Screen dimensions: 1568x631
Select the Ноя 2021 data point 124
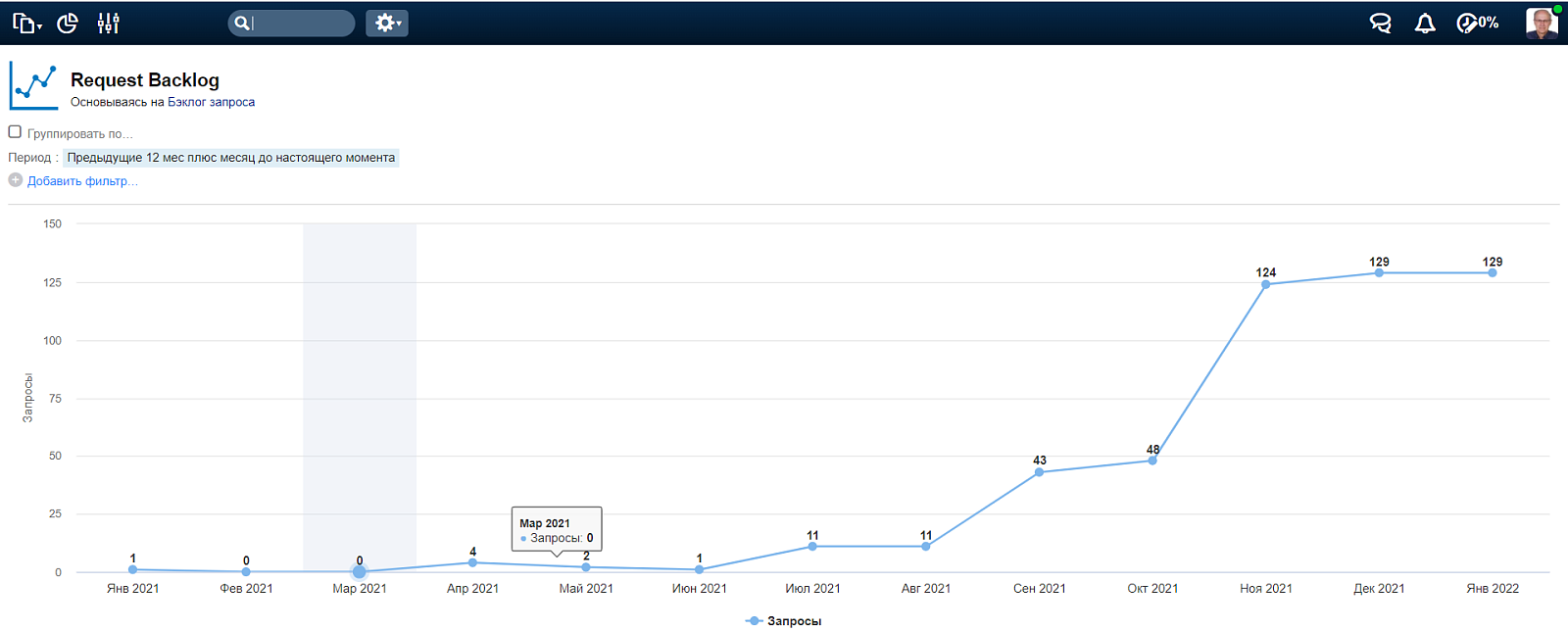click(1266, 284)
